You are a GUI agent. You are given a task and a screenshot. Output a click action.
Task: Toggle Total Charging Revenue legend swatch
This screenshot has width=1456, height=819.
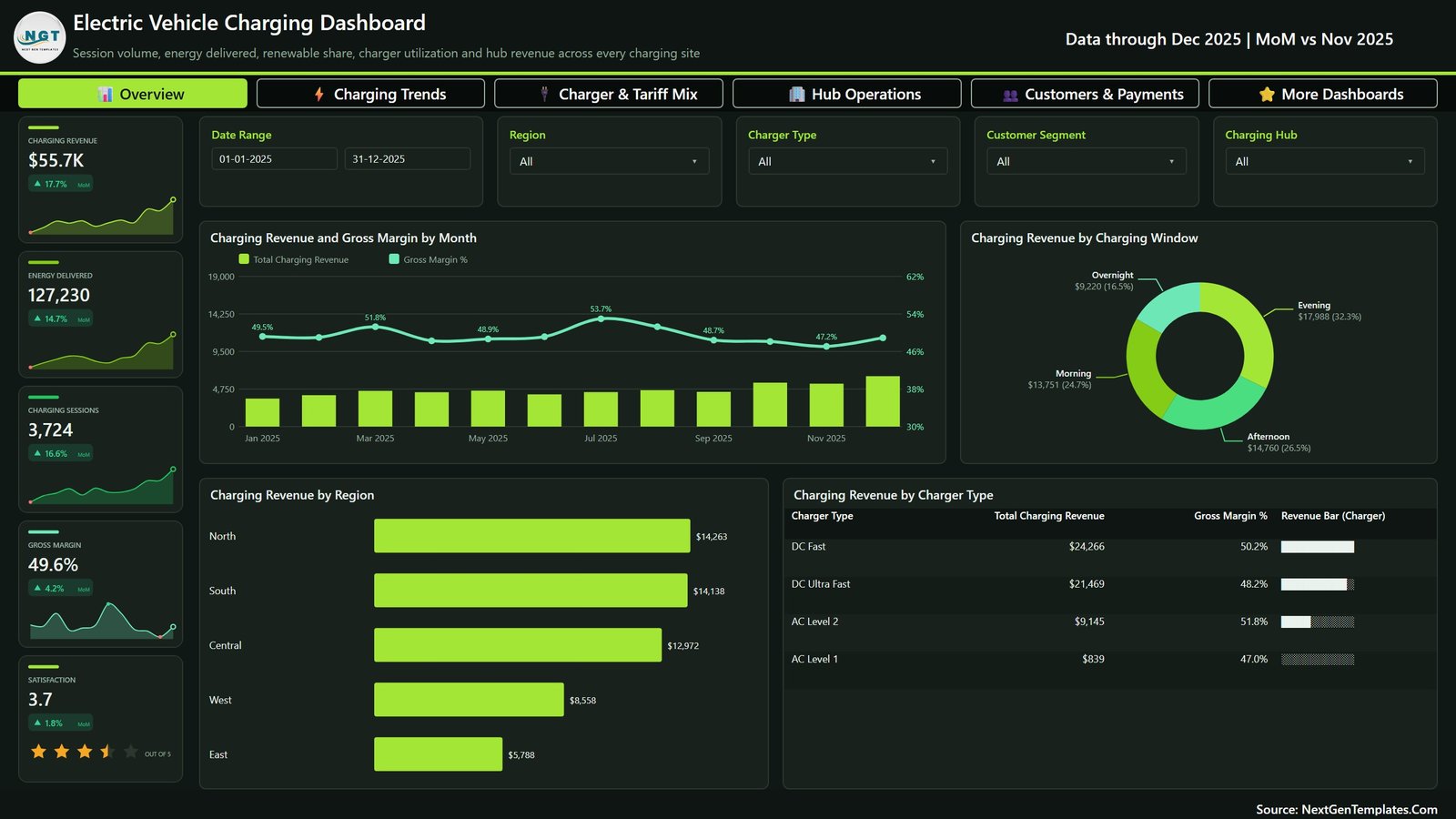pyautogui.click(x=244, y=259)
